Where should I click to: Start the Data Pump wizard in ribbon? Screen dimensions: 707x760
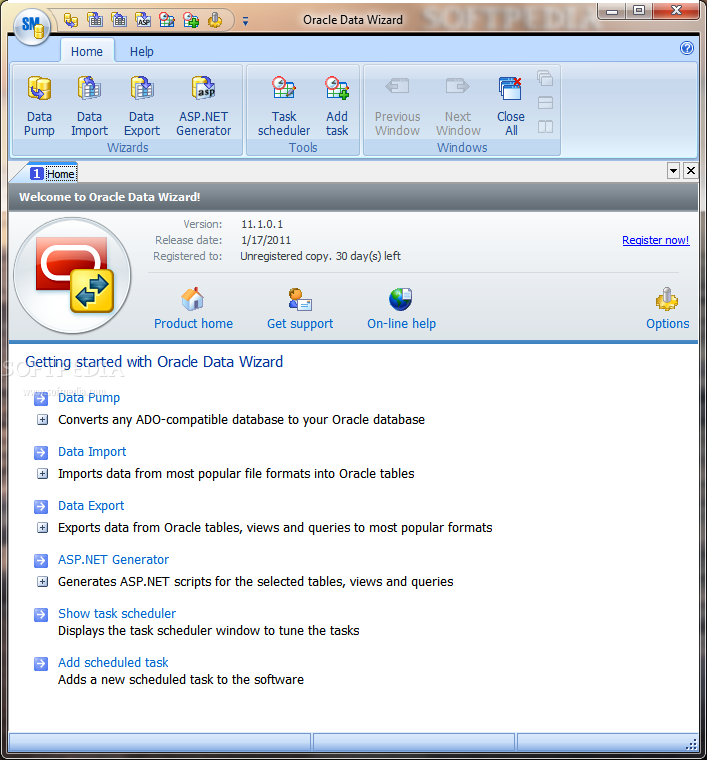pyautogui.click(x=39, y=106)
